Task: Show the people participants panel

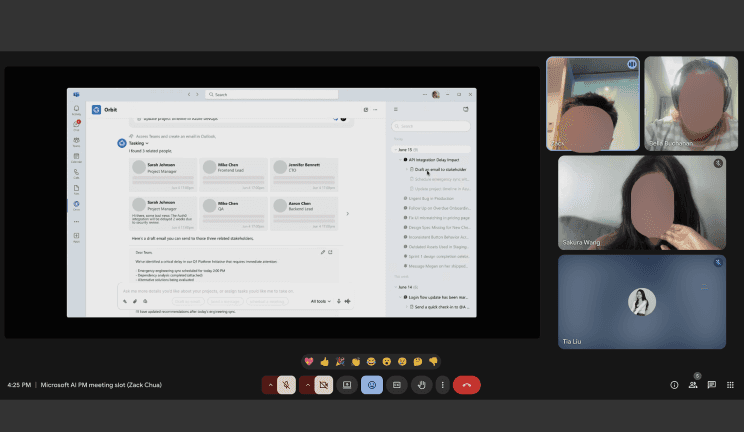Action: pyautogui.click(x=693, y=385)
